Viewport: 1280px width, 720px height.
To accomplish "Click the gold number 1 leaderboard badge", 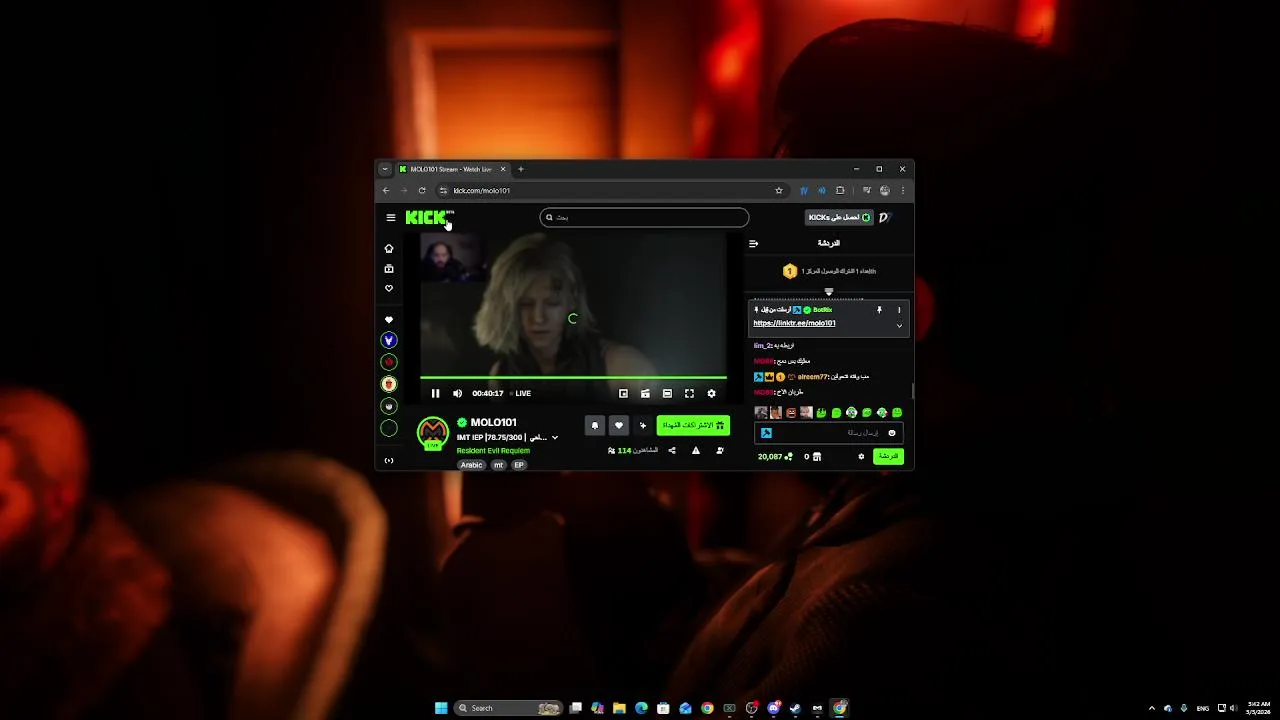I will (x=789, y=271).
